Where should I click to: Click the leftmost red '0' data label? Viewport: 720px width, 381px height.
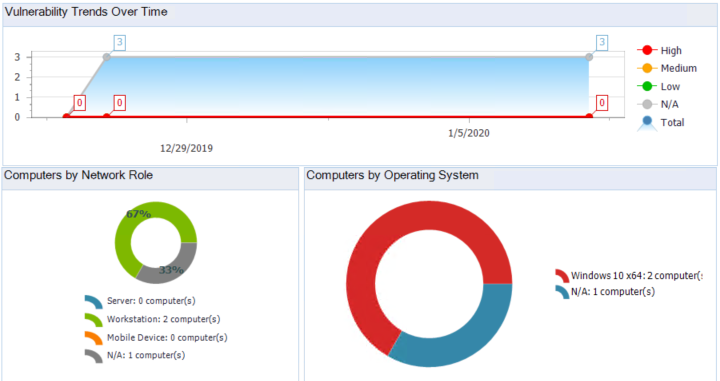point(79,103)
